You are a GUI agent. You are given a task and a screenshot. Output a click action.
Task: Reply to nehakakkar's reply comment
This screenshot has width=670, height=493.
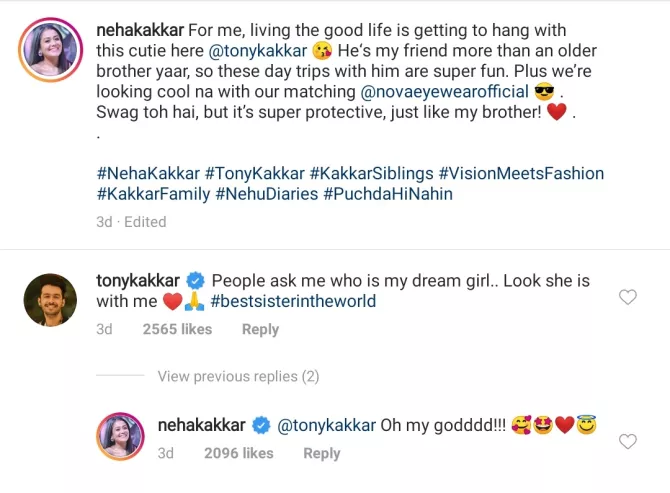[x=321, y=453]
